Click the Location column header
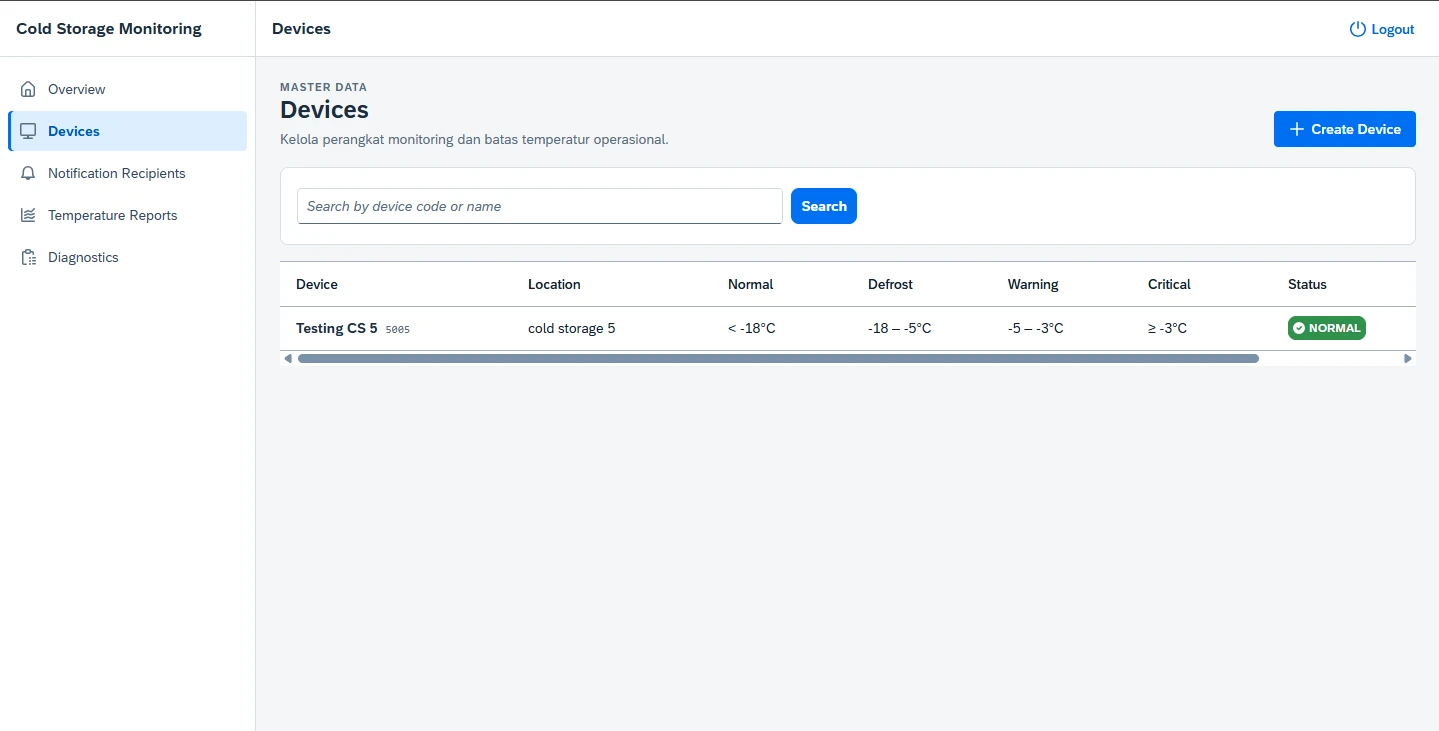 (x=554, y=284)
